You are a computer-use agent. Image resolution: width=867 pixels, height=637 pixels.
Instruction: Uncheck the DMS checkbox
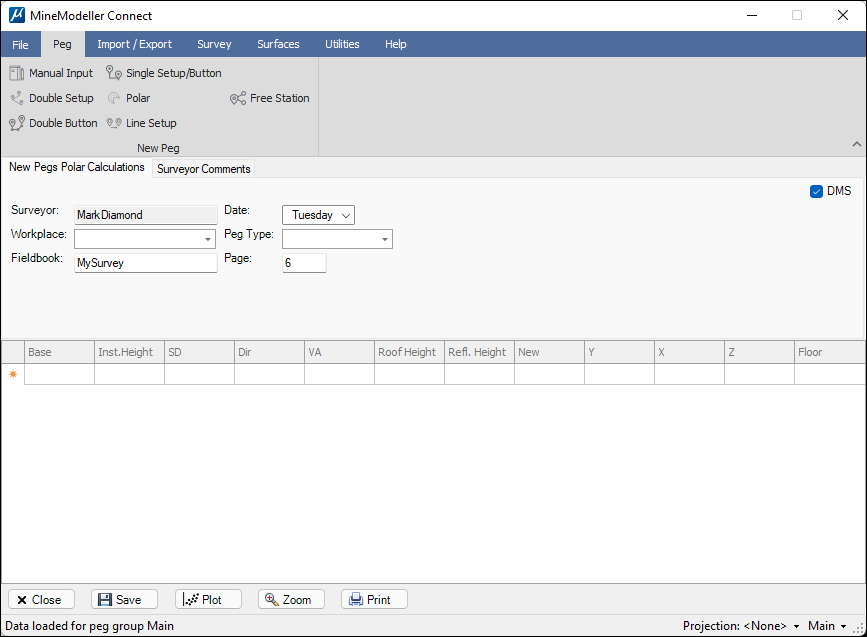click(816, 191)
